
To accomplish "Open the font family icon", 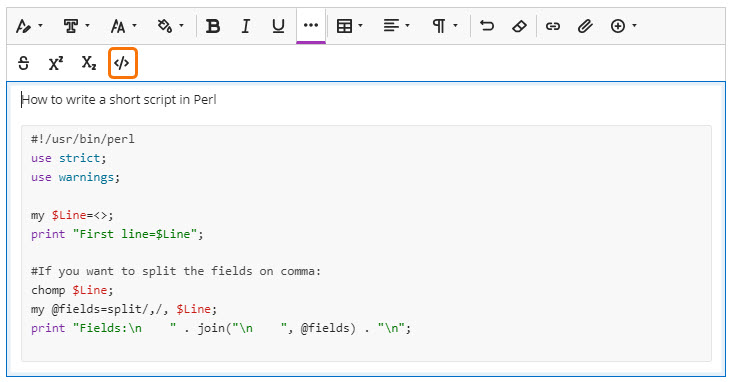I will pyautogui.click(x=71, y=26).
